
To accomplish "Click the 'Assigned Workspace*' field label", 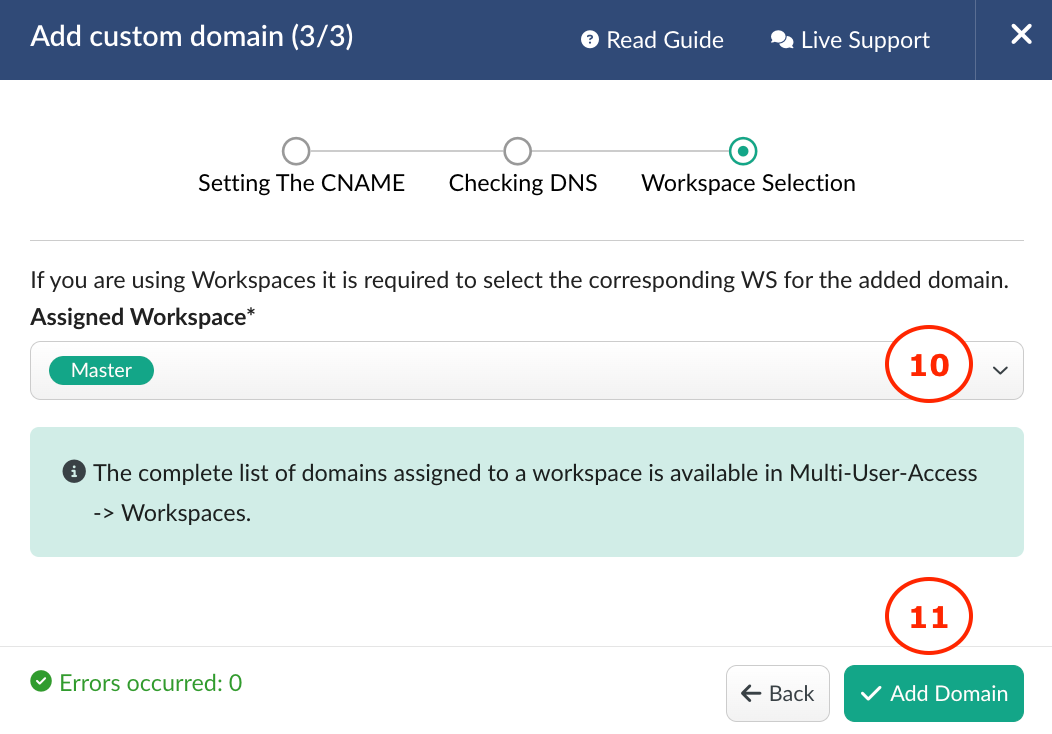I will click(142, 317).
